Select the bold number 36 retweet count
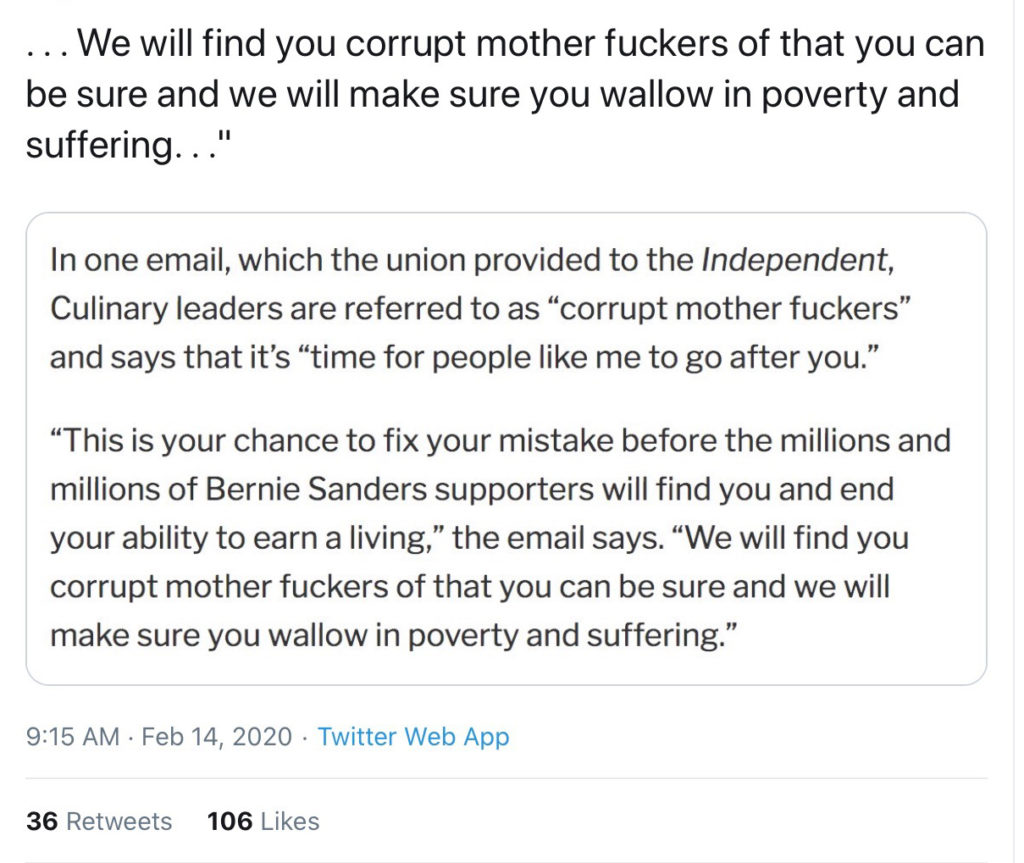 point(42,821)
